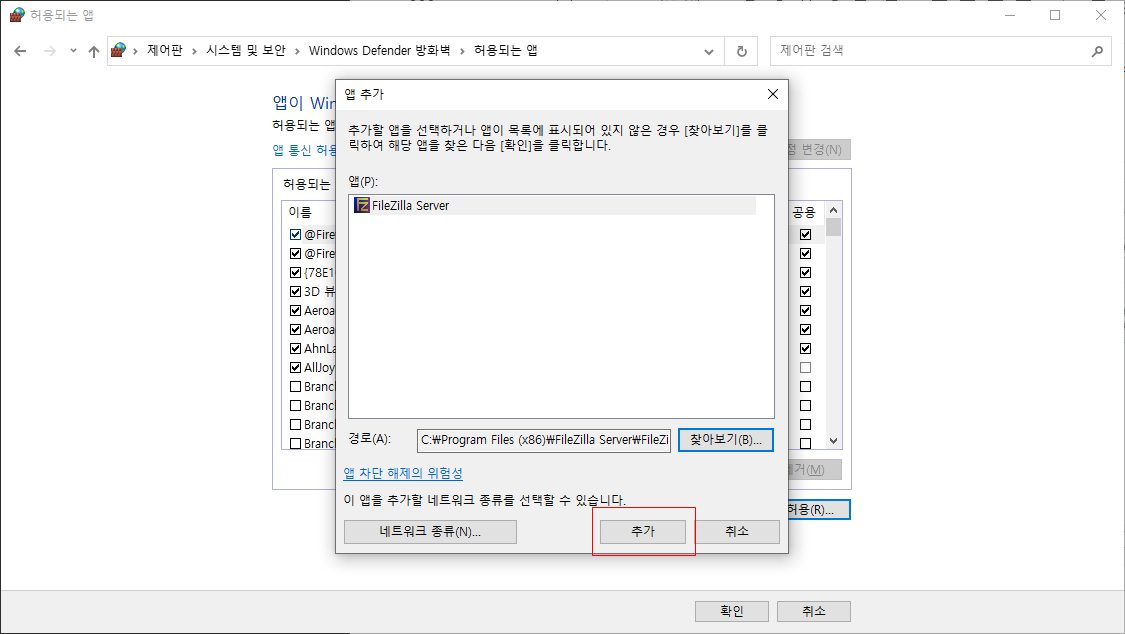The image size is (1125, 634).
Task: Click the FileZilla Server app icon
Action: pyautogui.click(x=362, y=205)
